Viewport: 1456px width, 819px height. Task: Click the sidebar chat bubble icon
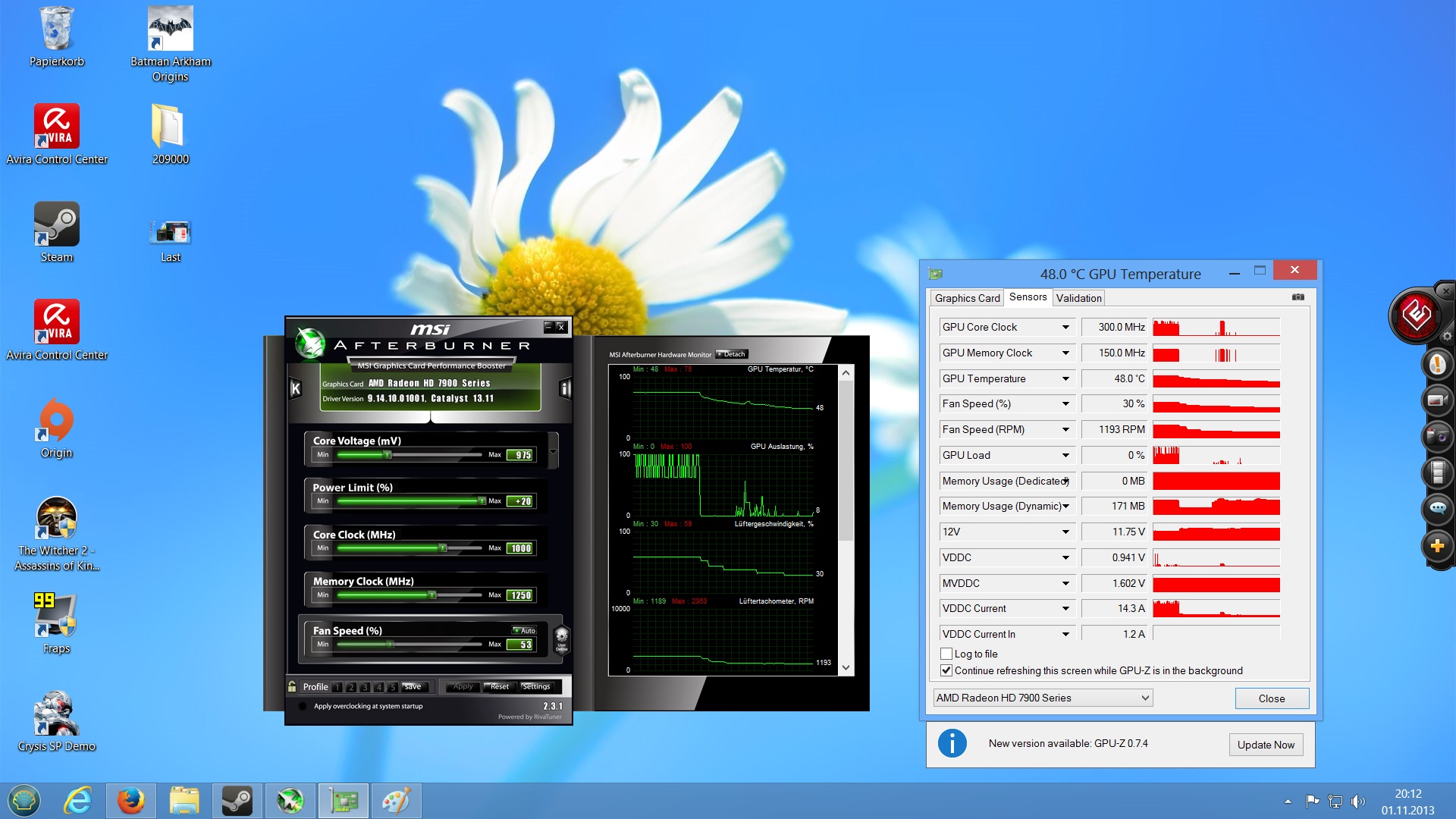point(1436,509)
